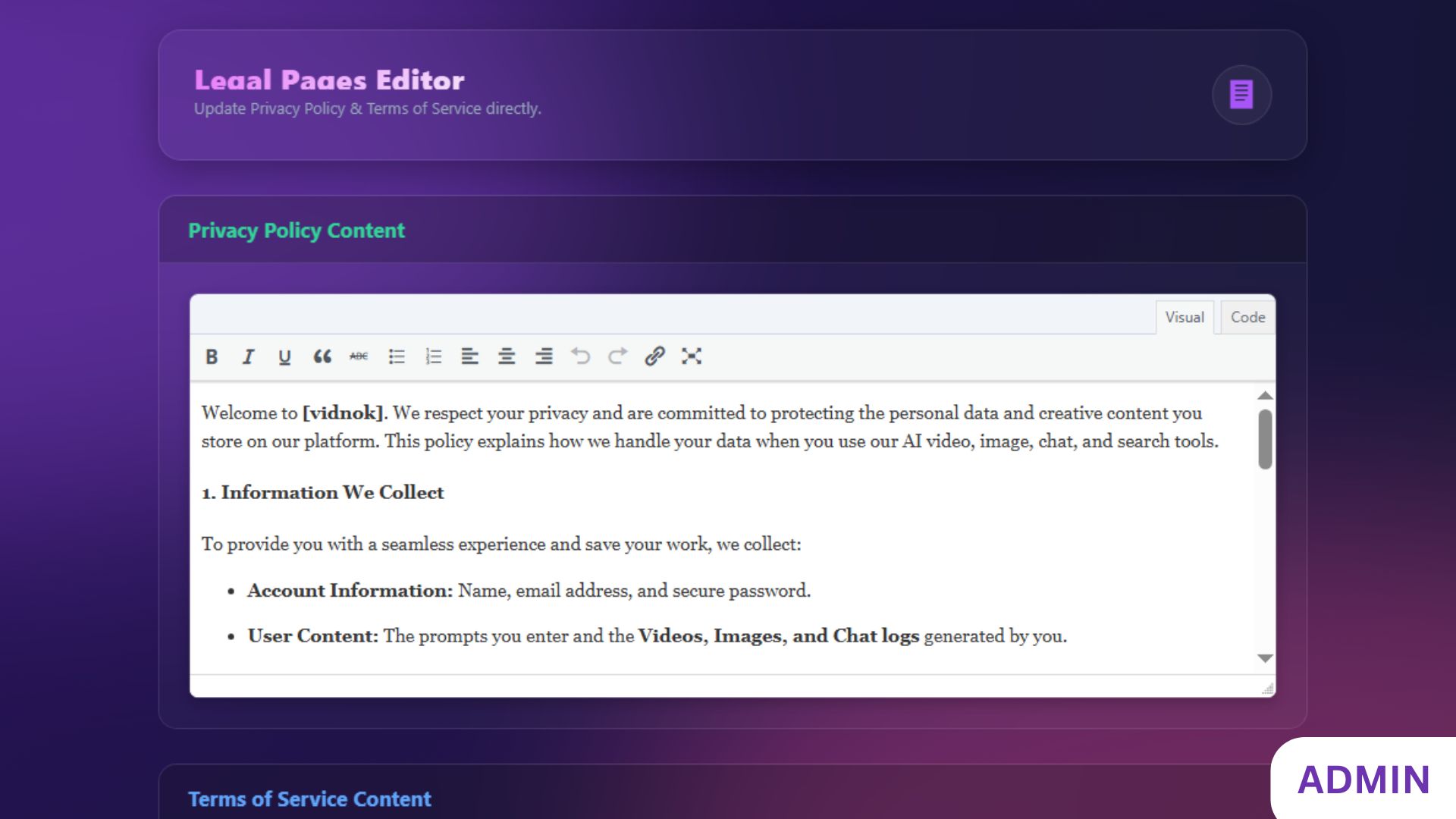The width and height of the screenshot is (1456, 819).
Task: Insert or edit a link
Action: tap(654, 356)
